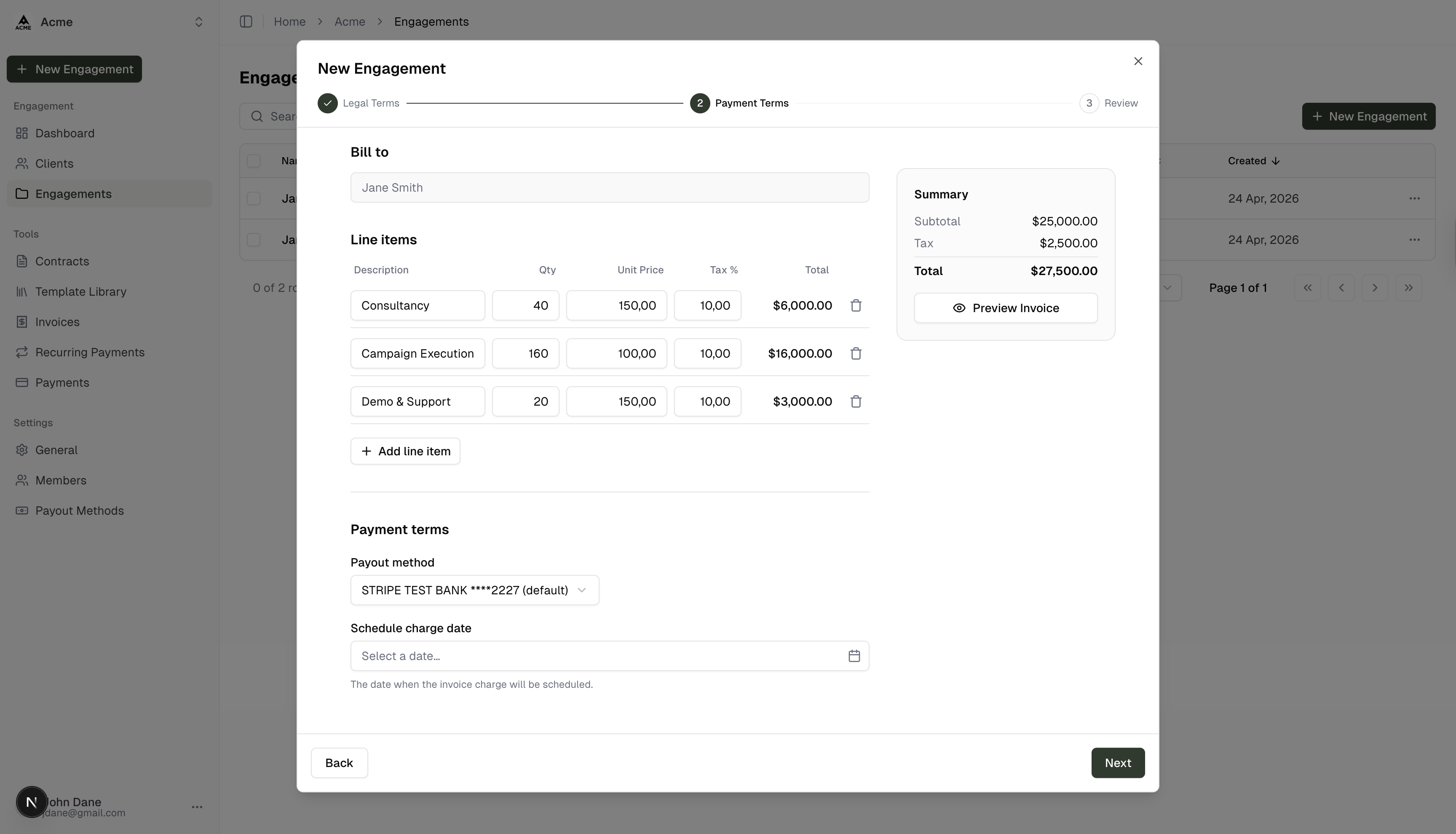This screenshot has width=1456, height=834.
Task: Delete the Campaign Execution line item
Action: pyautogui.click(x=856, y=353)
